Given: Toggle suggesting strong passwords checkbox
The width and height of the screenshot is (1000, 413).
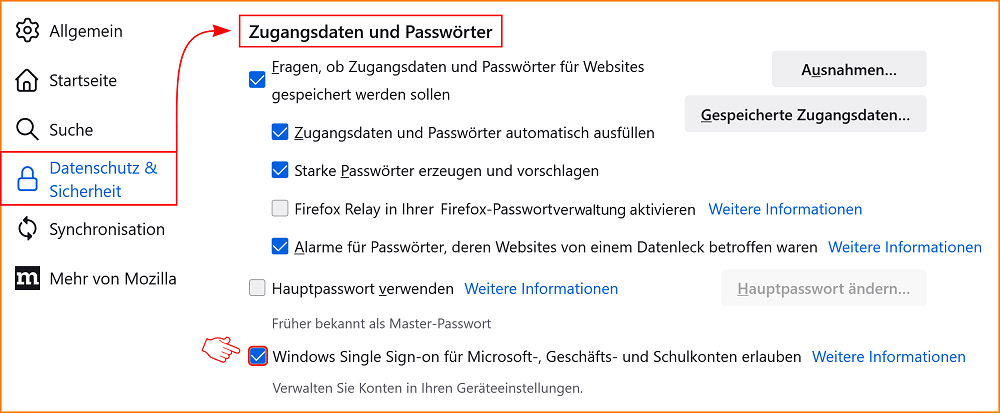Looking at the screenshot, I should [280, 170].
